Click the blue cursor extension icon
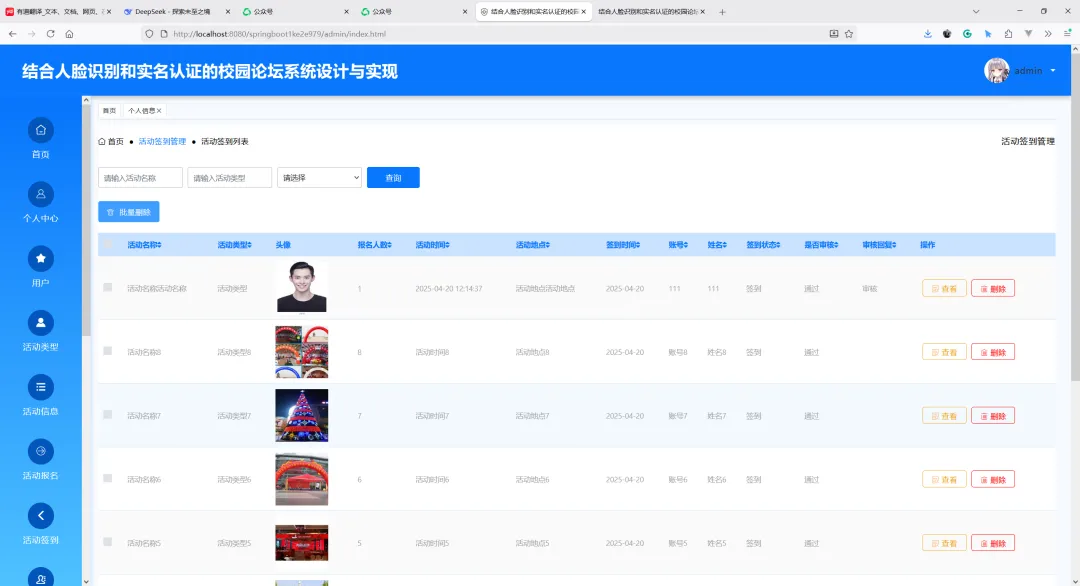 (988, 34)
